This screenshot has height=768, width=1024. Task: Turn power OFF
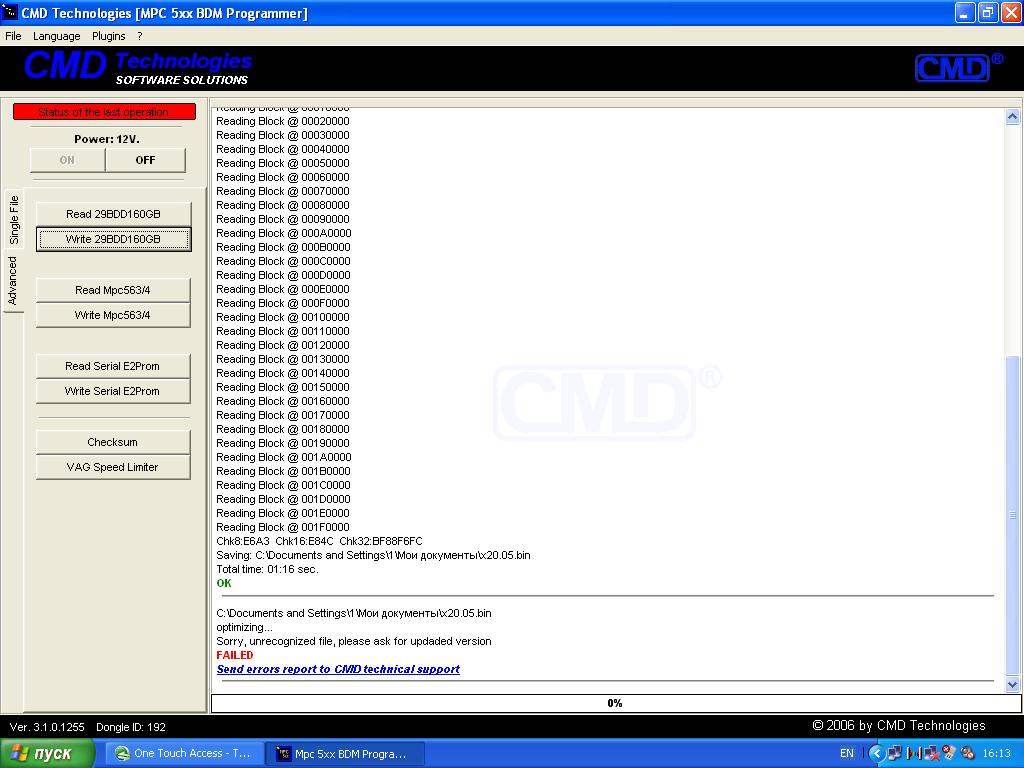pos(145,160)
